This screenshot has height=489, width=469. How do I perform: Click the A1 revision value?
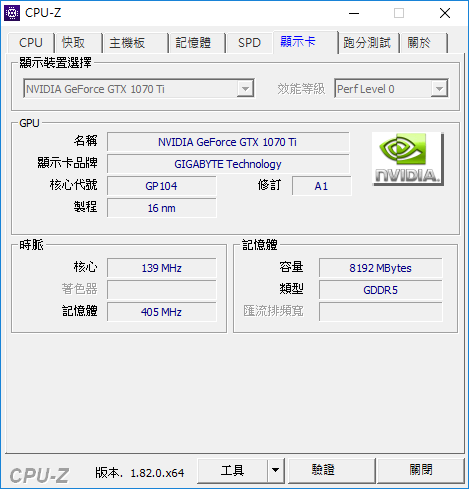click(x=322, y=186)
